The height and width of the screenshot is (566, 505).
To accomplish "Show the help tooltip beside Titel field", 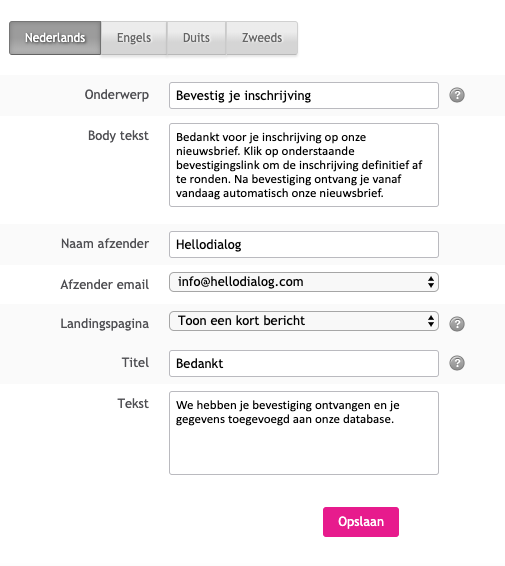I will pos(457,363).
